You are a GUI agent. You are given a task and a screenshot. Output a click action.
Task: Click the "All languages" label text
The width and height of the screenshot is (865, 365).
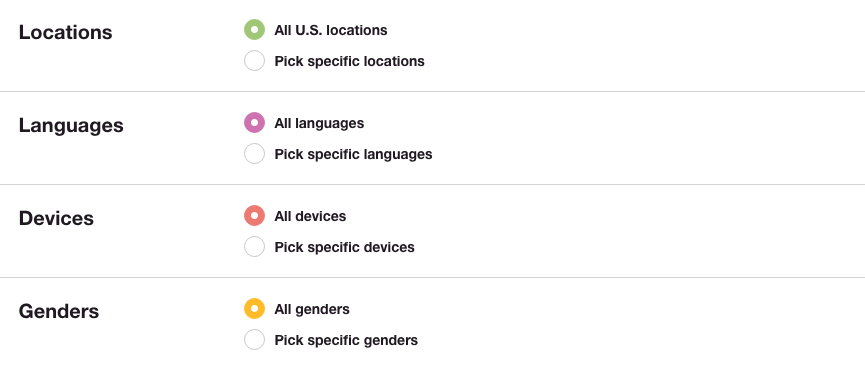319,123
